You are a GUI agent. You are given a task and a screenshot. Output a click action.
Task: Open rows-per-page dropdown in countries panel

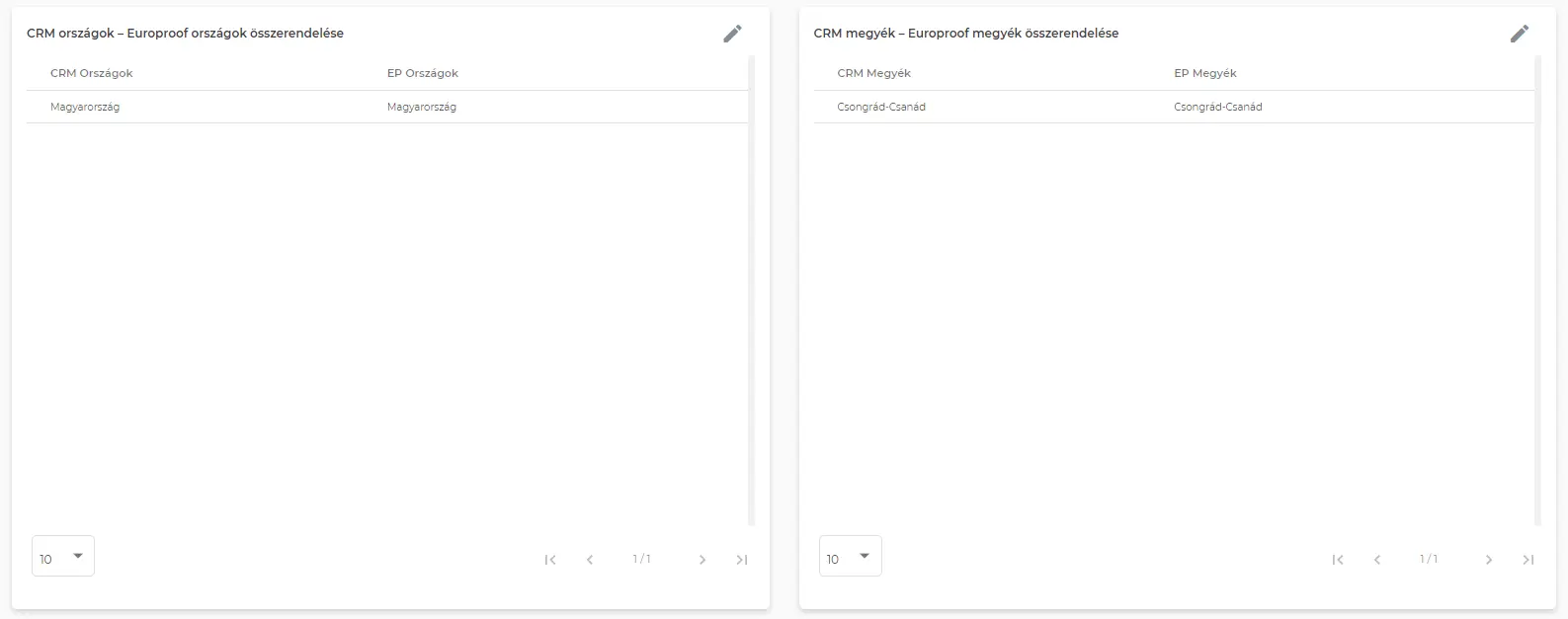click(x=63, y=557)
